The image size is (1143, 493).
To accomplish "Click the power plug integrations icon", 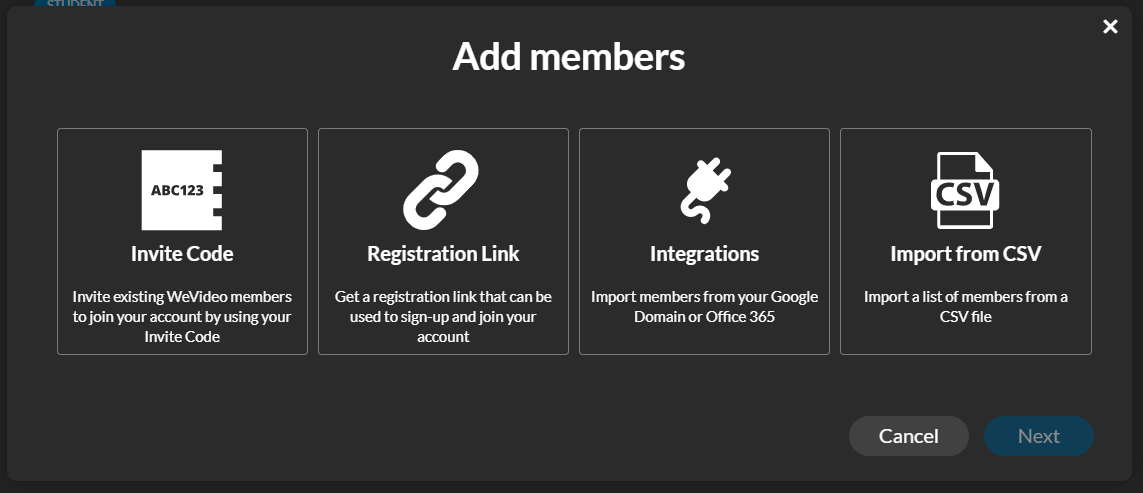I will tap(705, 190).
